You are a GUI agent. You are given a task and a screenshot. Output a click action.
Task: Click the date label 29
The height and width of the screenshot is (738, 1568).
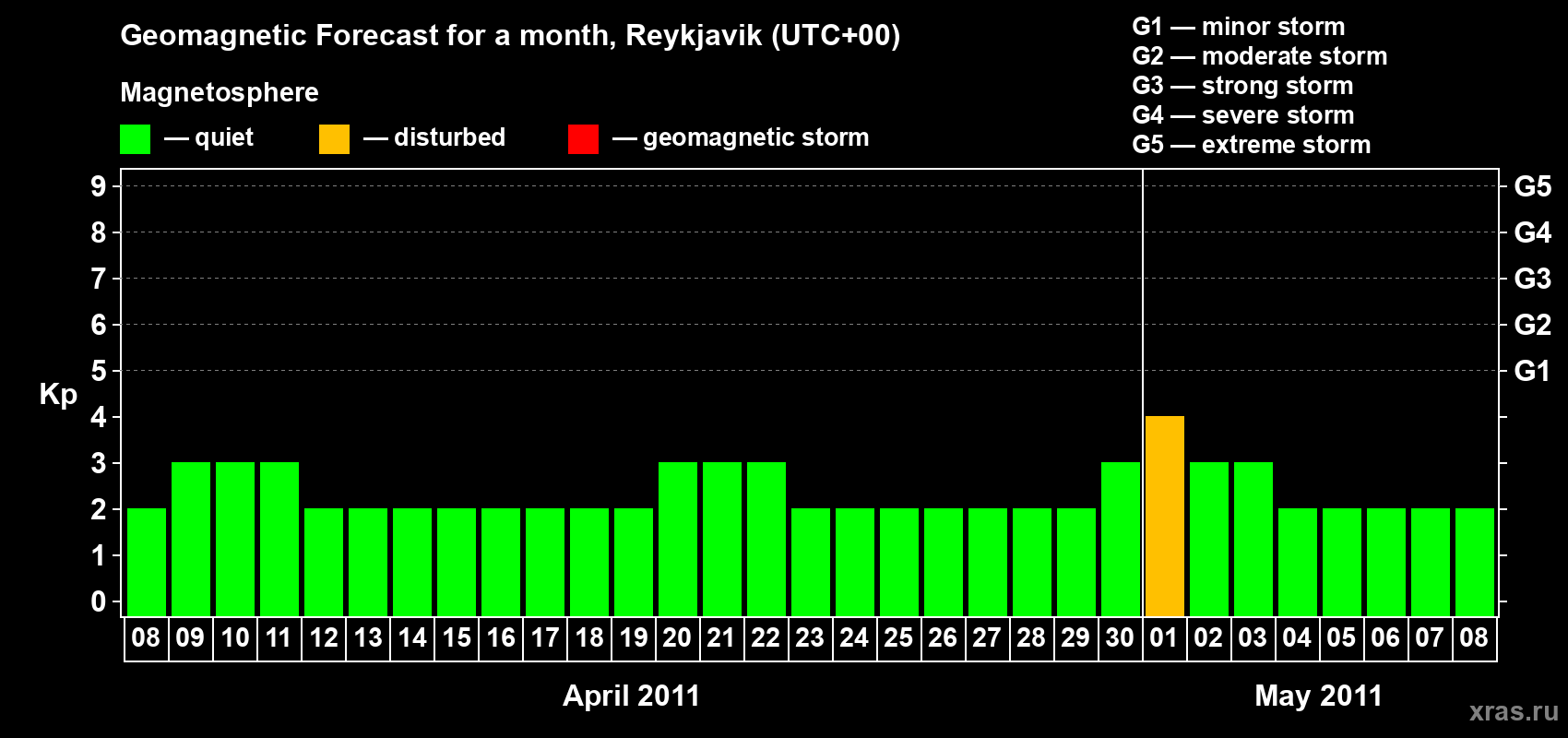click(x=1075, y=637)
